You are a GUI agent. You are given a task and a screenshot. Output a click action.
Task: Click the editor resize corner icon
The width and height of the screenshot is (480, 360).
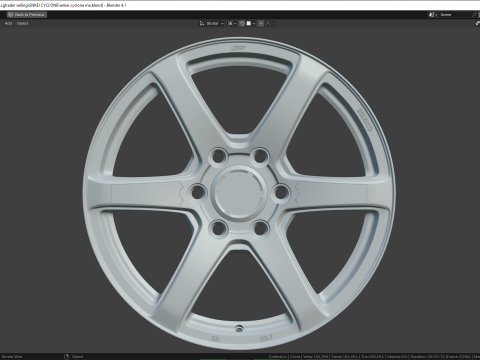[477, 23]
